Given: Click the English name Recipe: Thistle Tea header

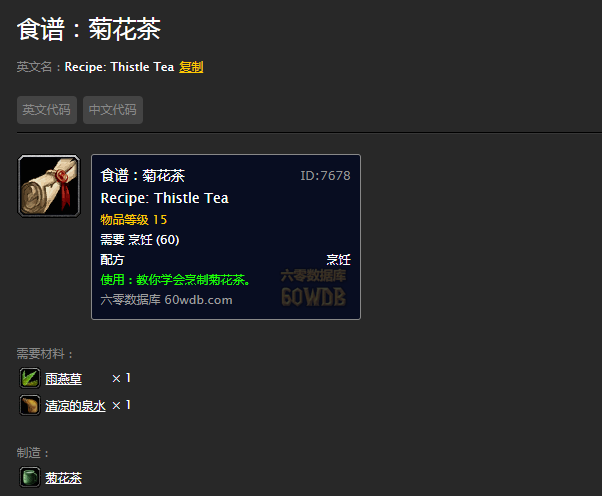Looking at the screenshot, I should click(x=119, y=67).
